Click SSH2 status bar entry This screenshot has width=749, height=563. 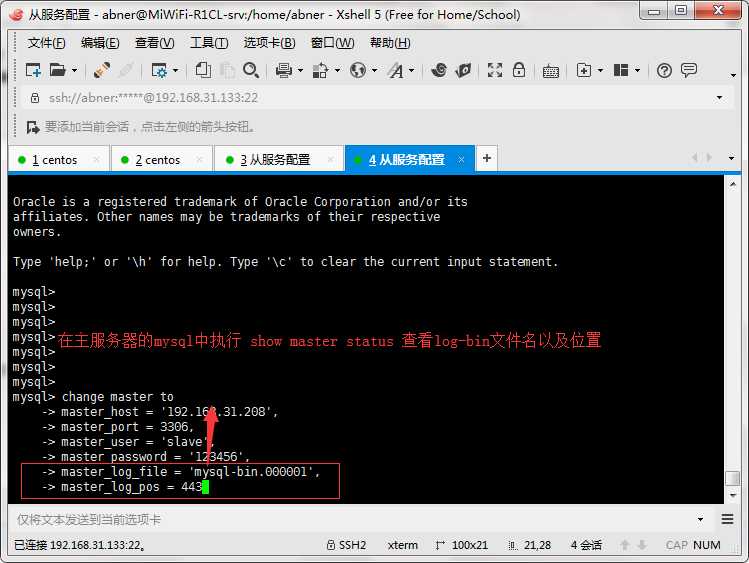(347, 545)
